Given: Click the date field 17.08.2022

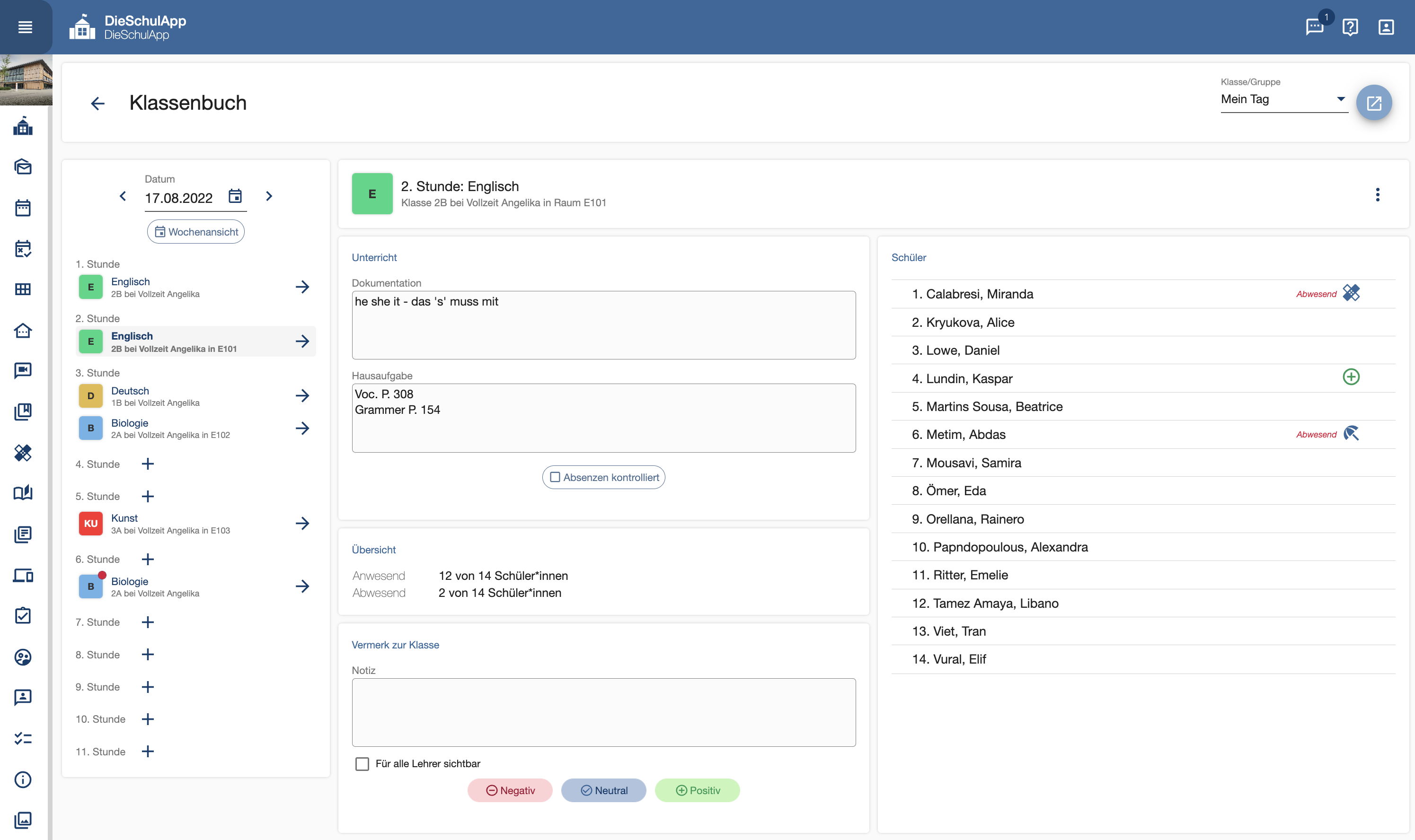Looking at the screenshot, I should (179, 198).
